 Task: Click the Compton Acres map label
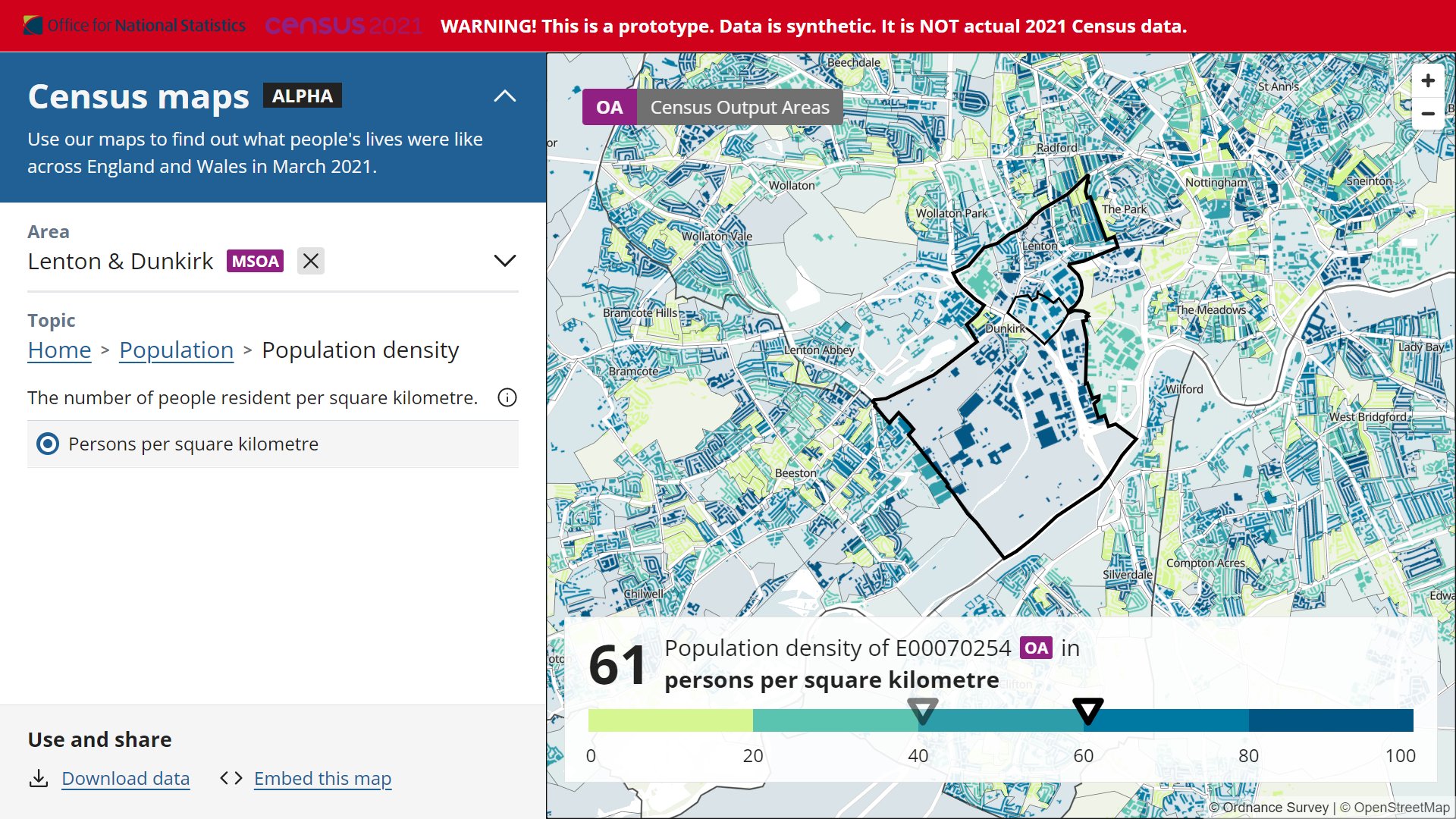coord(1206,563)
